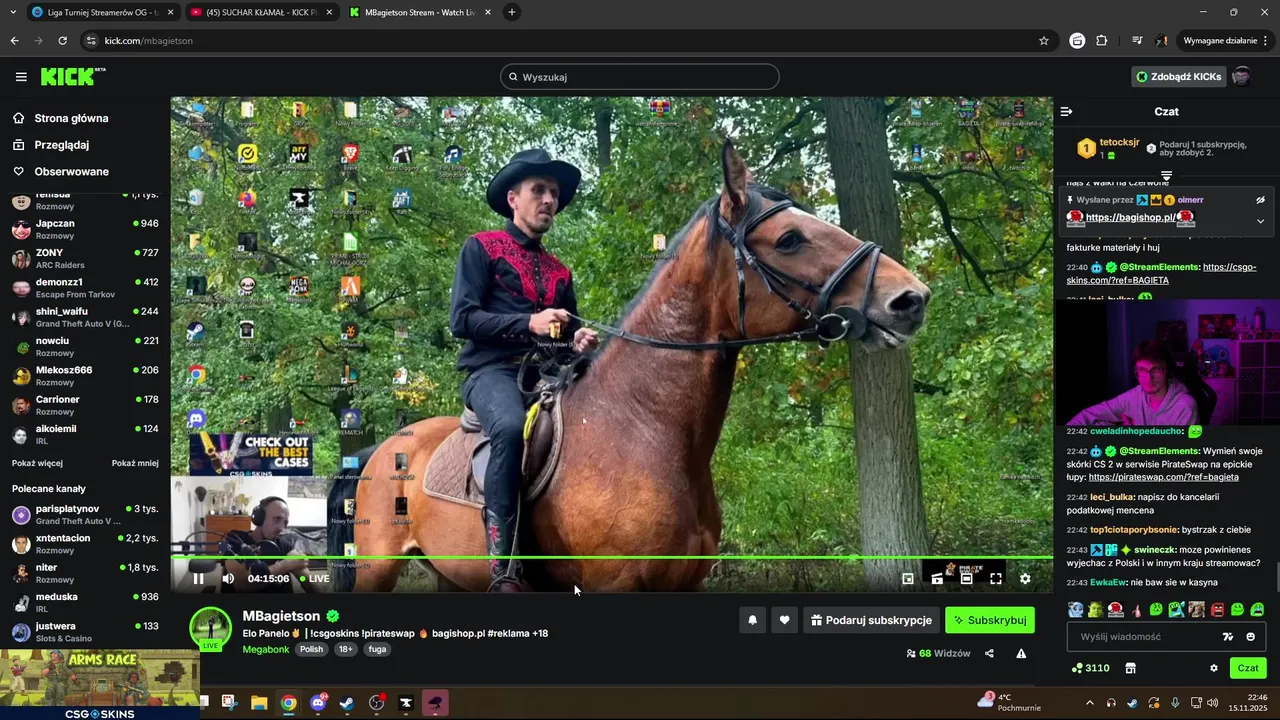Open pirateswap.com referral link
Viewport: 1280px width, 720px height.
point(1163,477)
